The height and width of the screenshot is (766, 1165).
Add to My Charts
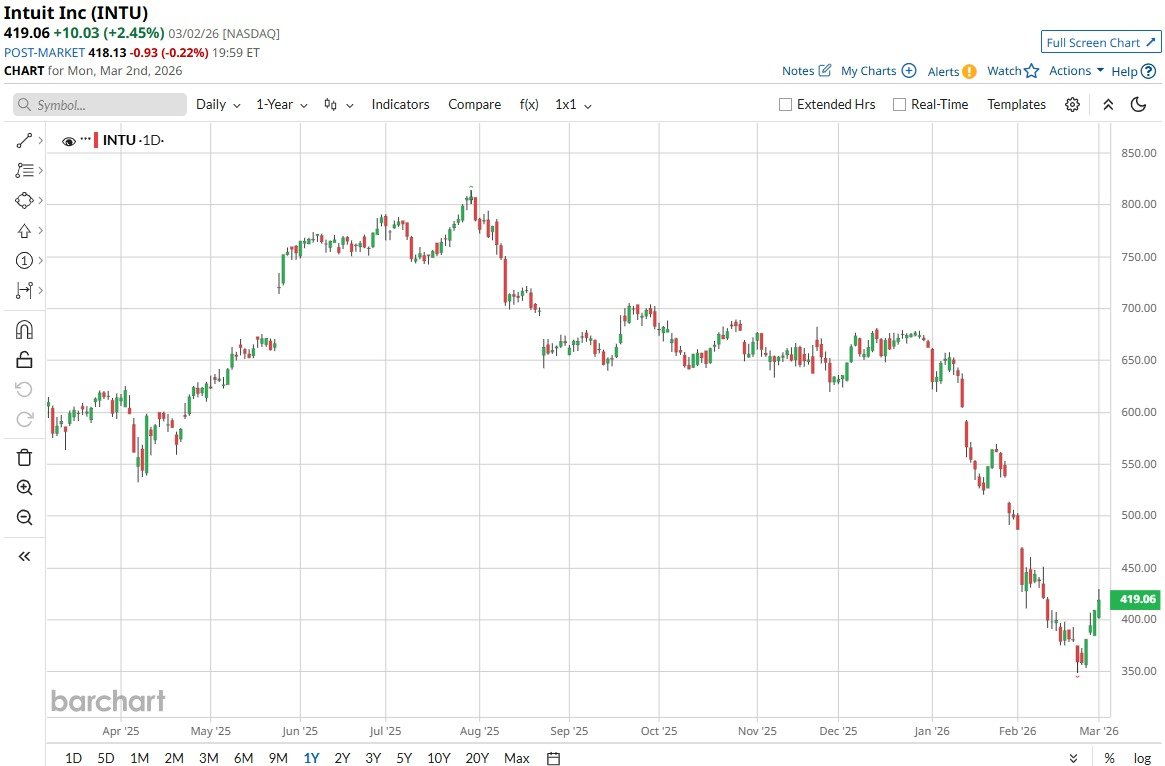coord(878,71)
